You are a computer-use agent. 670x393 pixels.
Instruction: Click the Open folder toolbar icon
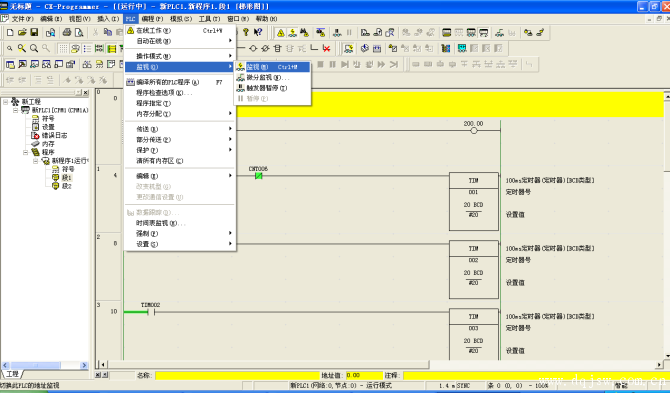point(22,32)
